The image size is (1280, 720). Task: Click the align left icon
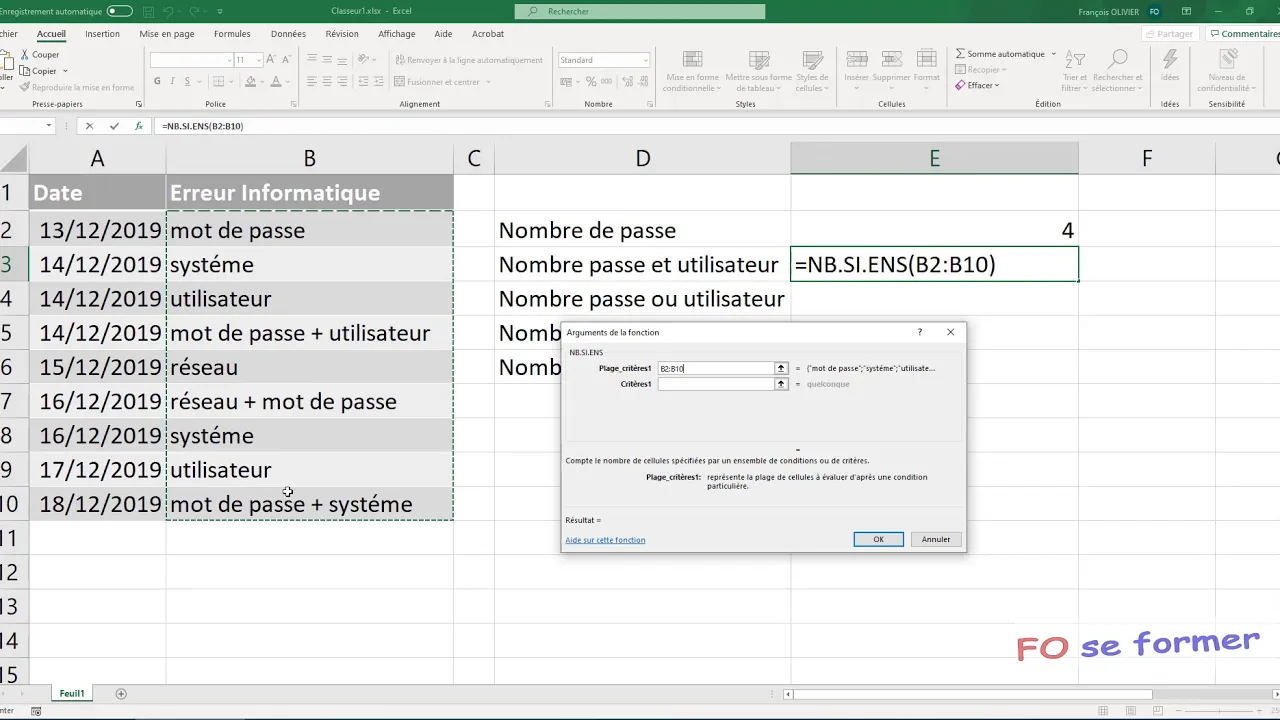312,82
